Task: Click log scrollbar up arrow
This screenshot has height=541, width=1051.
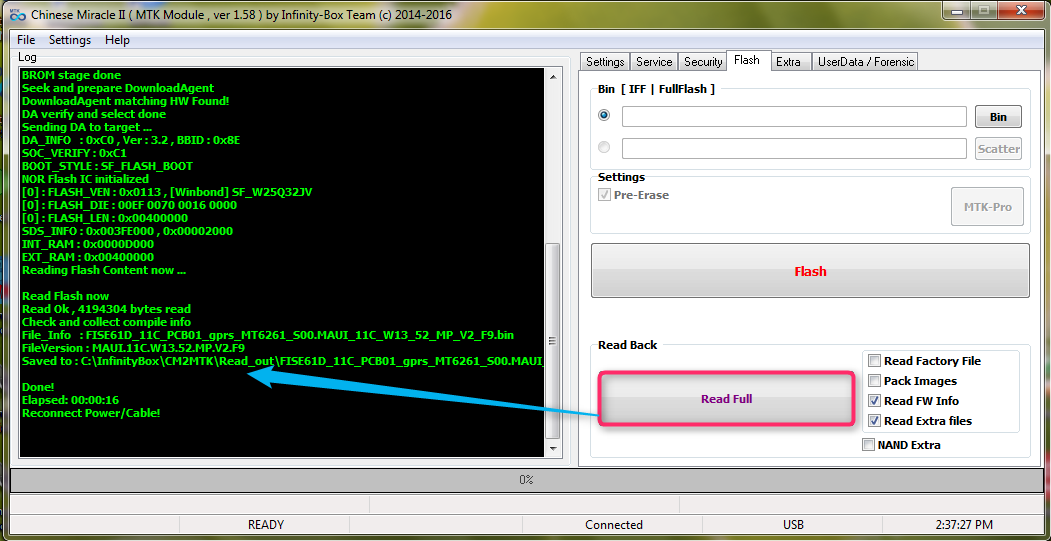Action: pyautogui.click(x=553, y=77)
